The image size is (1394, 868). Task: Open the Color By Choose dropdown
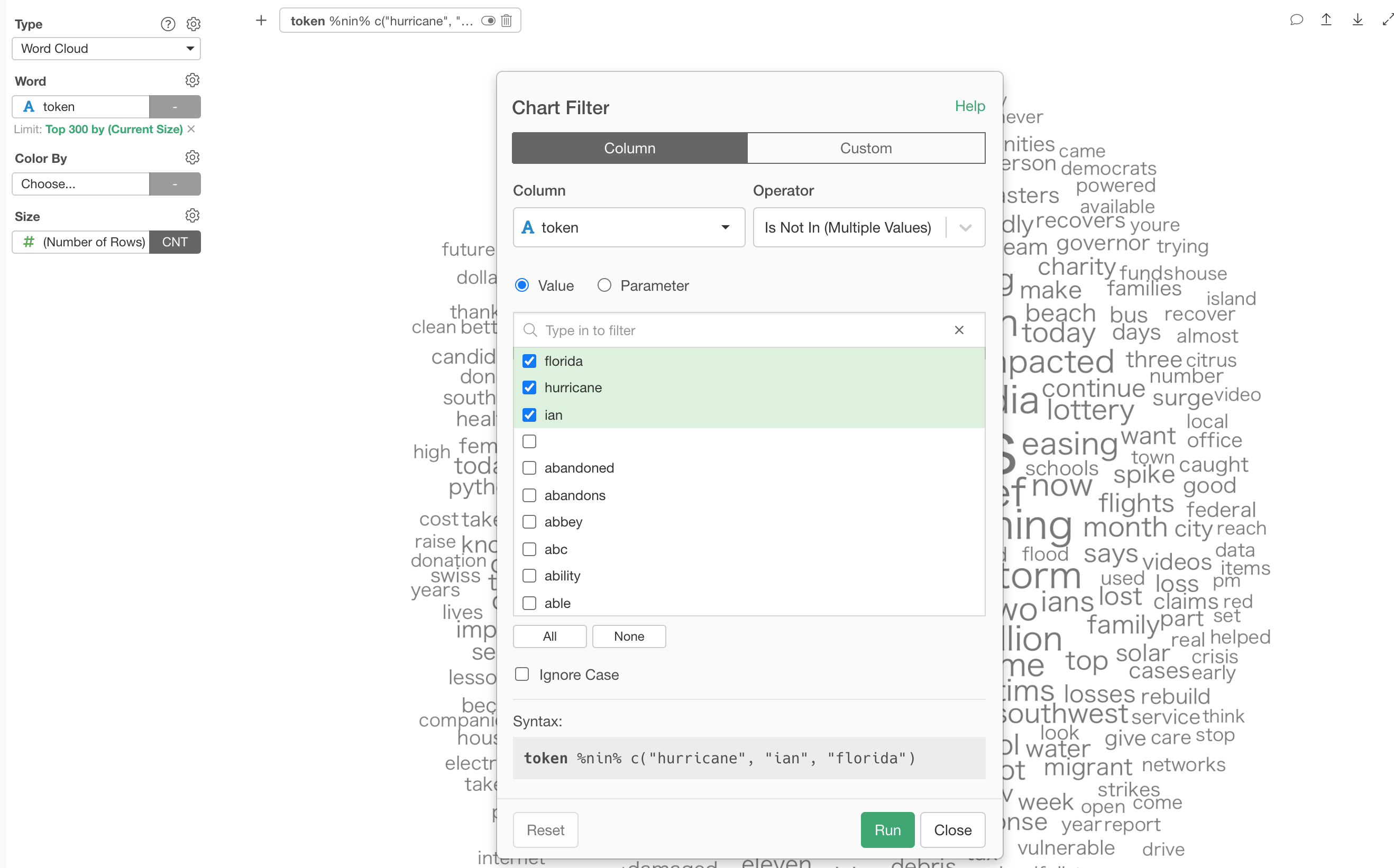(x=80, y=184)
